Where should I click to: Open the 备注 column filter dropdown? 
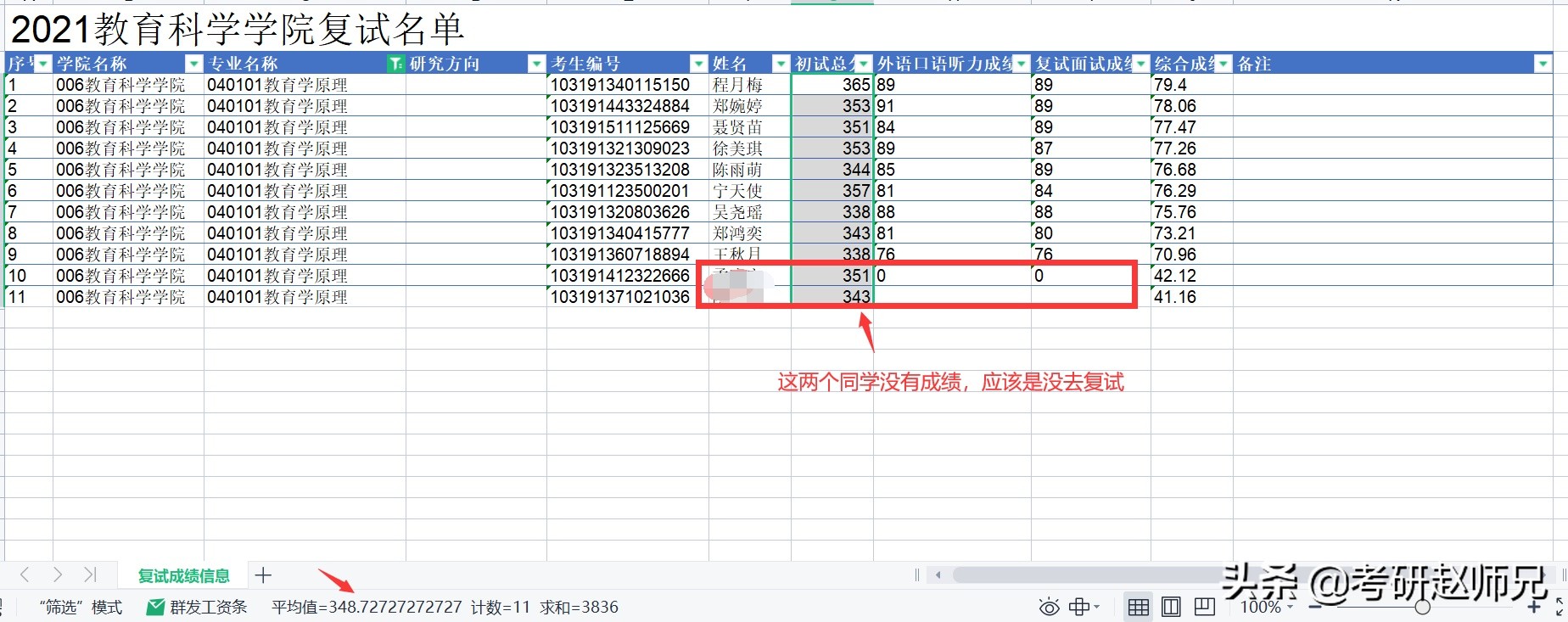click(1543, 64)
